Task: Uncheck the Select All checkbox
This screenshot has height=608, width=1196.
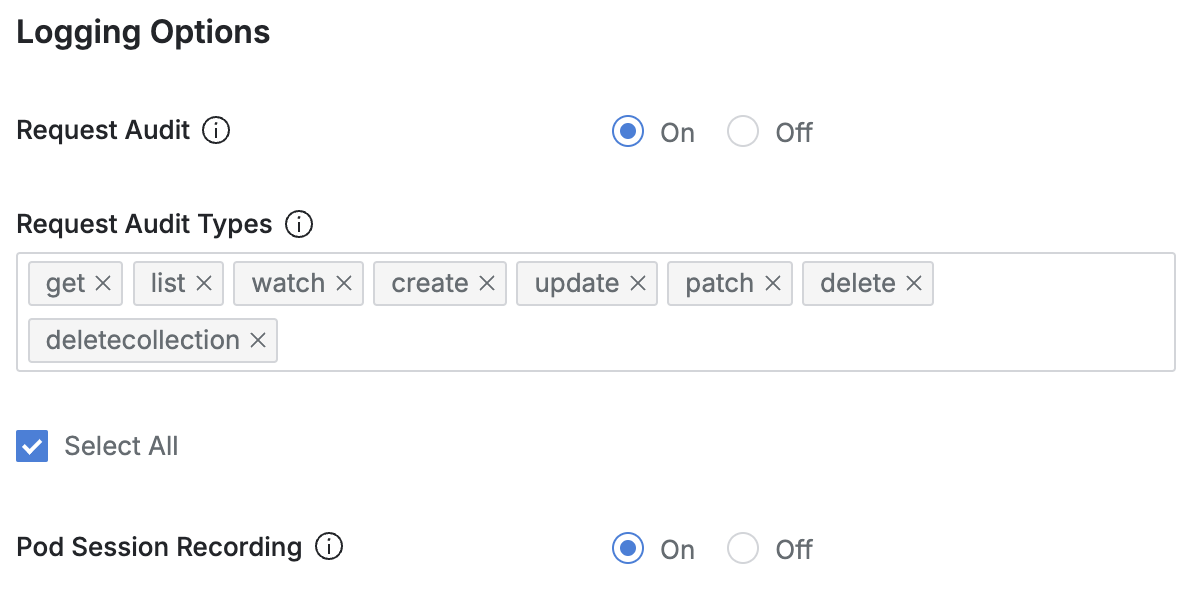Action: point(32,446)
